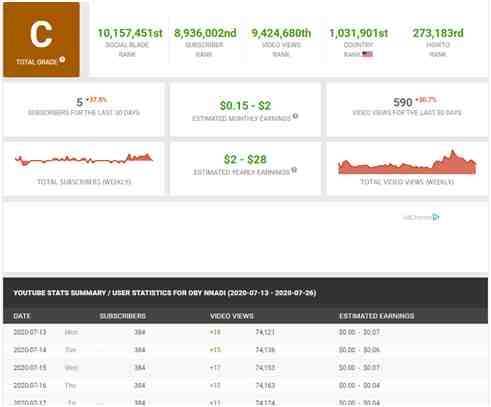491x407 pixels.
Task: Click the AdChoices icon
Action: pyautogui.click(x=436, y=217)
